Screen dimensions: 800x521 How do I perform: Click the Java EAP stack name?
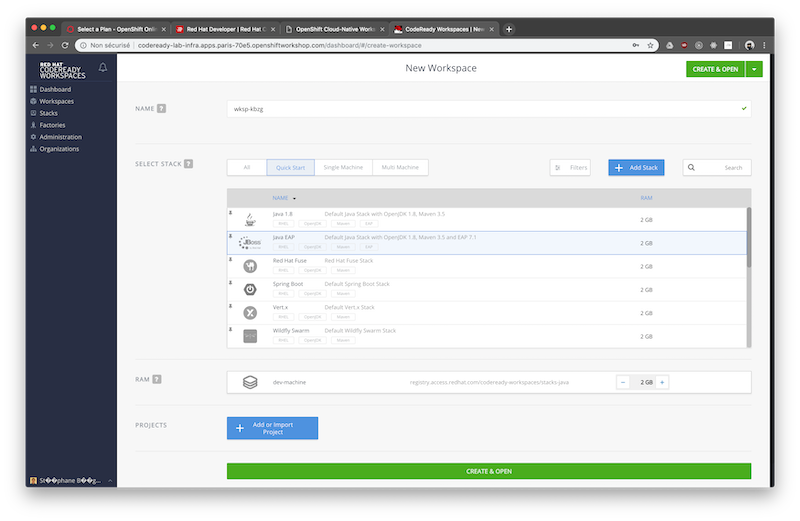click(x=284, y=237)
